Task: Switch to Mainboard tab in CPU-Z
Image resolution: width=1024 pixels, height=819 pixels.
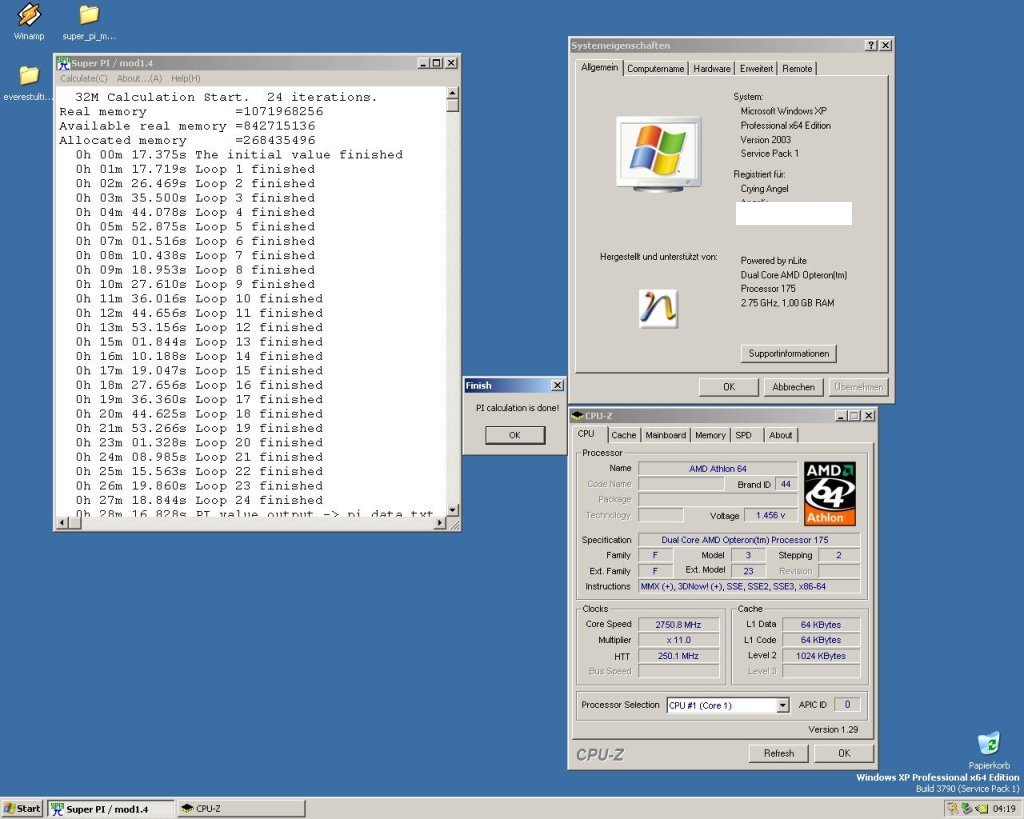Action: click(665, 435)
